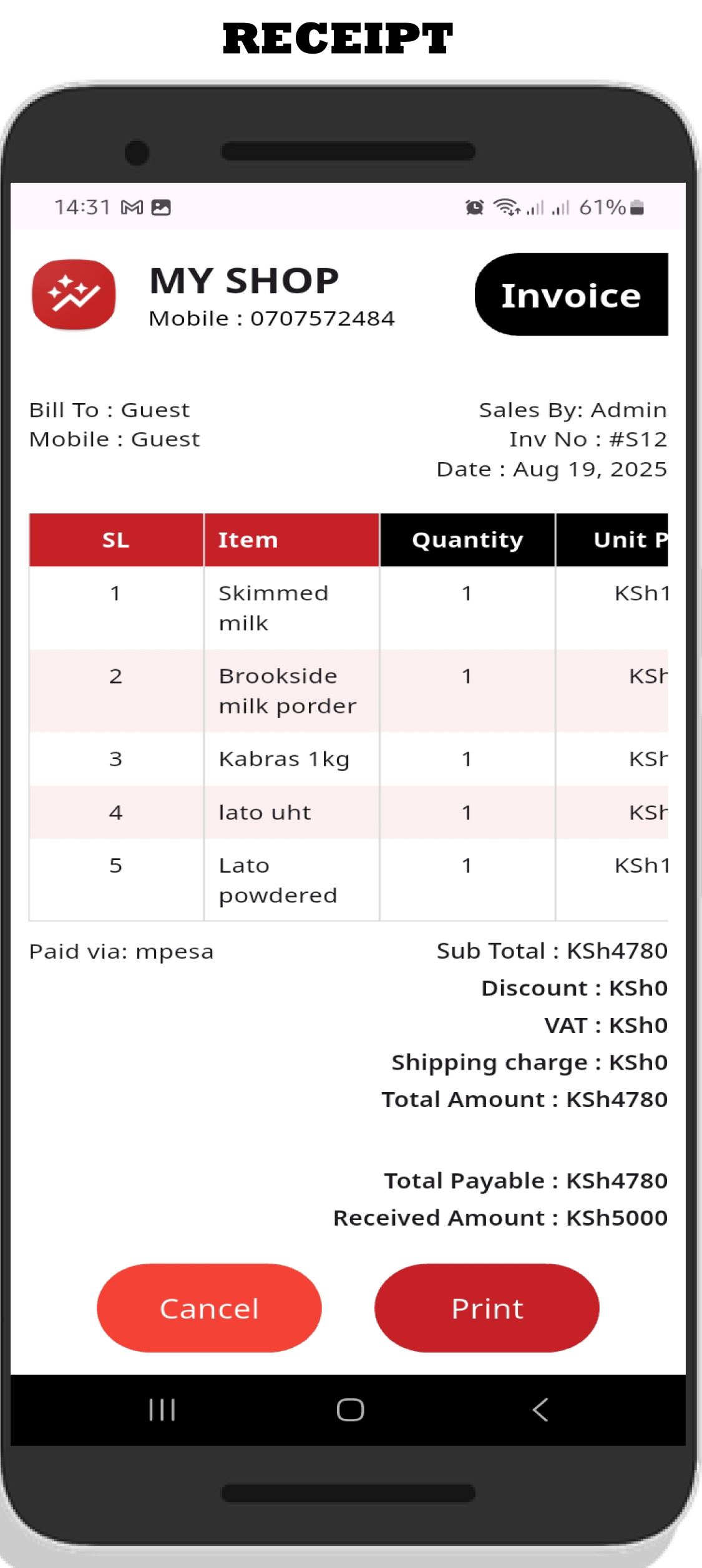Tap the Total Payable amount line
Viewport: 702px width, 1568px height.
pos(525,1181)
